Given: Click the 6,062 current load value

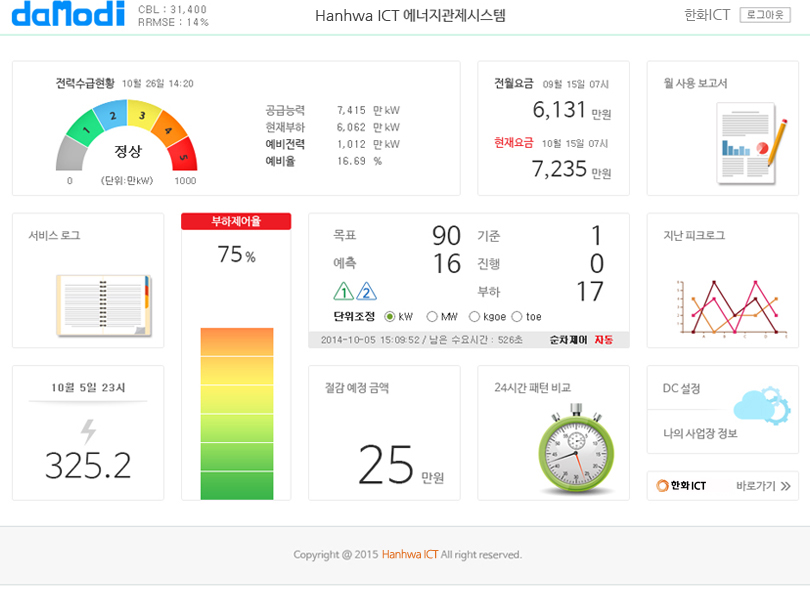Looking at the screenshot, I should coord(351,127).
